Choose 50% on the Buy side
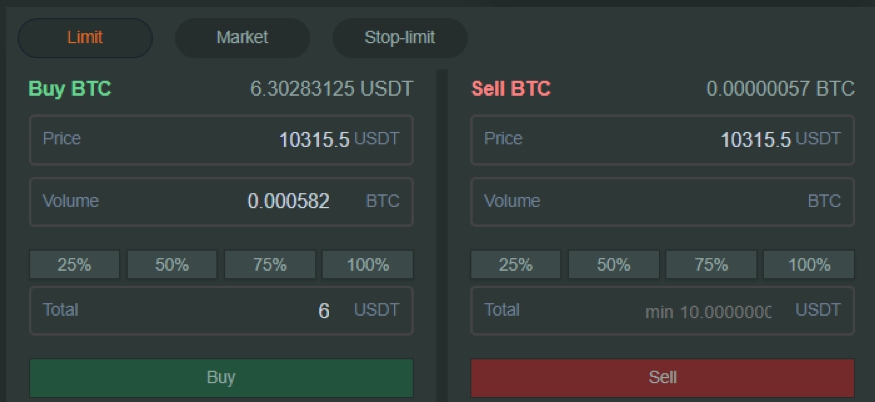This screenshot has height=402, width=875. 172,265
